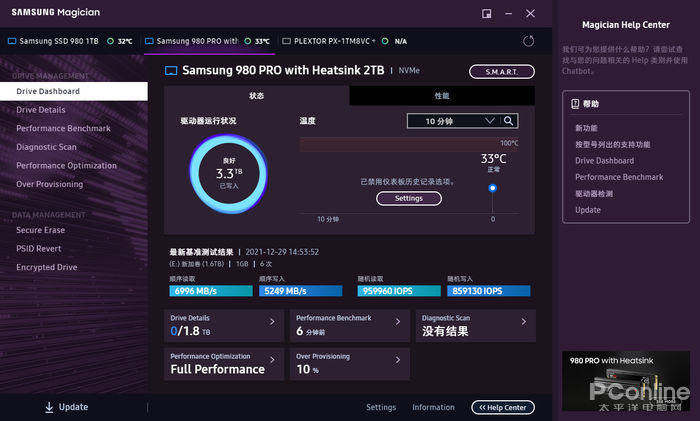Click the 959960 IOPS random read bar

(x=399, y=291)
